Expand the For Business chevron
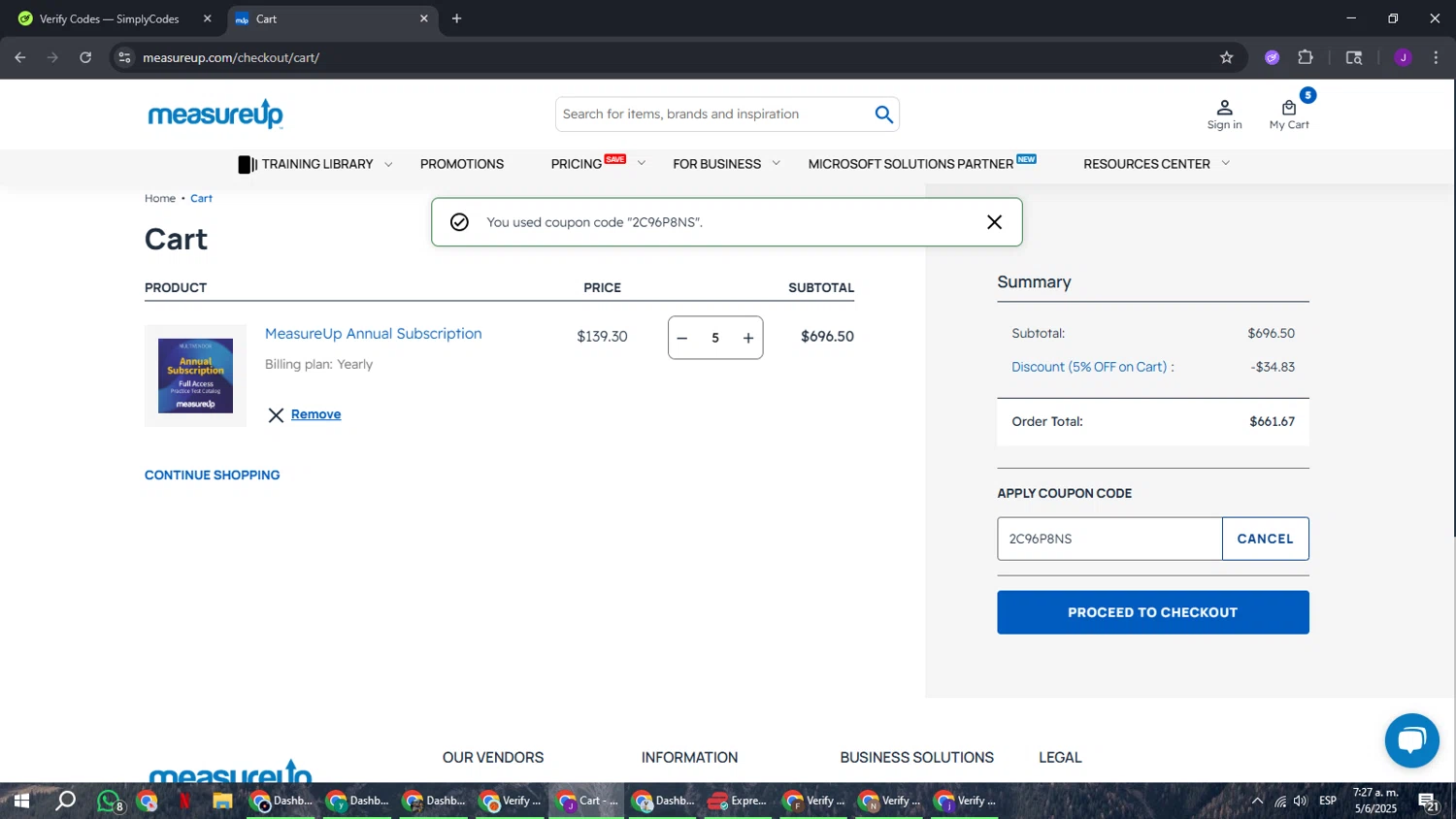1456x819 pixels. coord(776,164)
